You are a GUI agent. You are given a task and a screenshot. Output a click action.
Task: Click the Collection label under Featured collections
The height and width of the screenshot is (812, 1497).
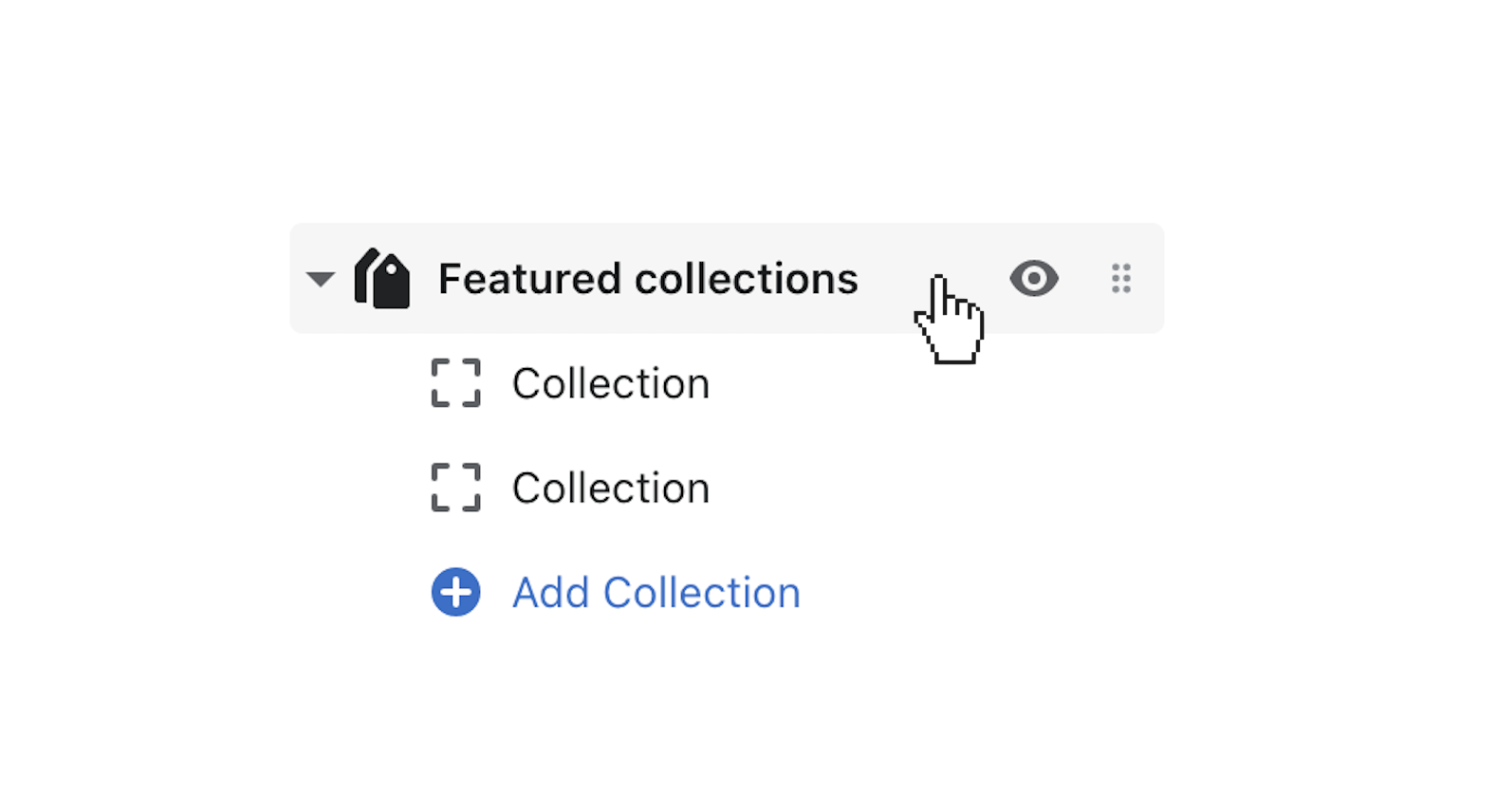coord(610,383)
